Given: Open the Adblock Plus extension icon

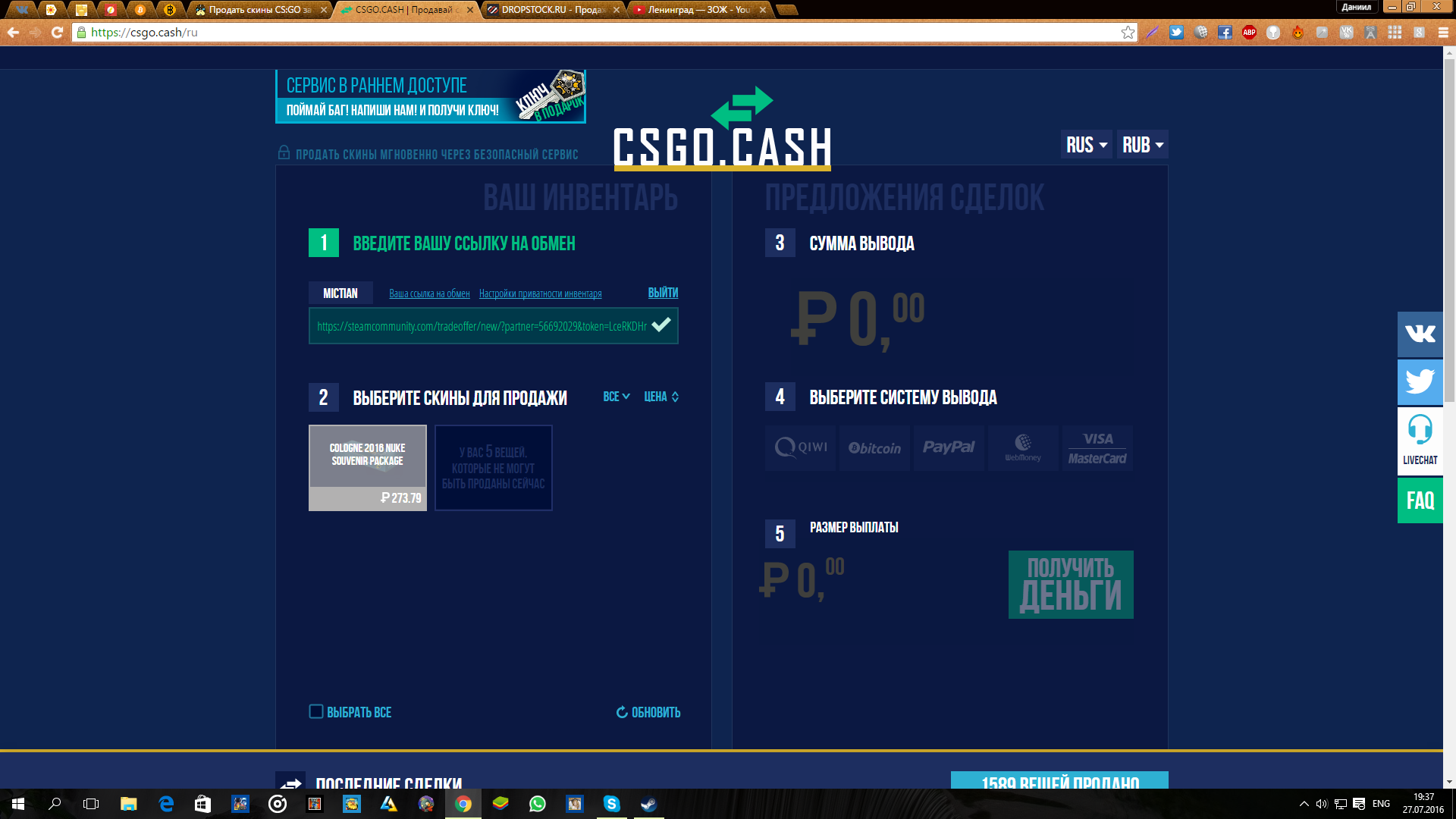Looking at the screenshot, I should coord(1249,32).
